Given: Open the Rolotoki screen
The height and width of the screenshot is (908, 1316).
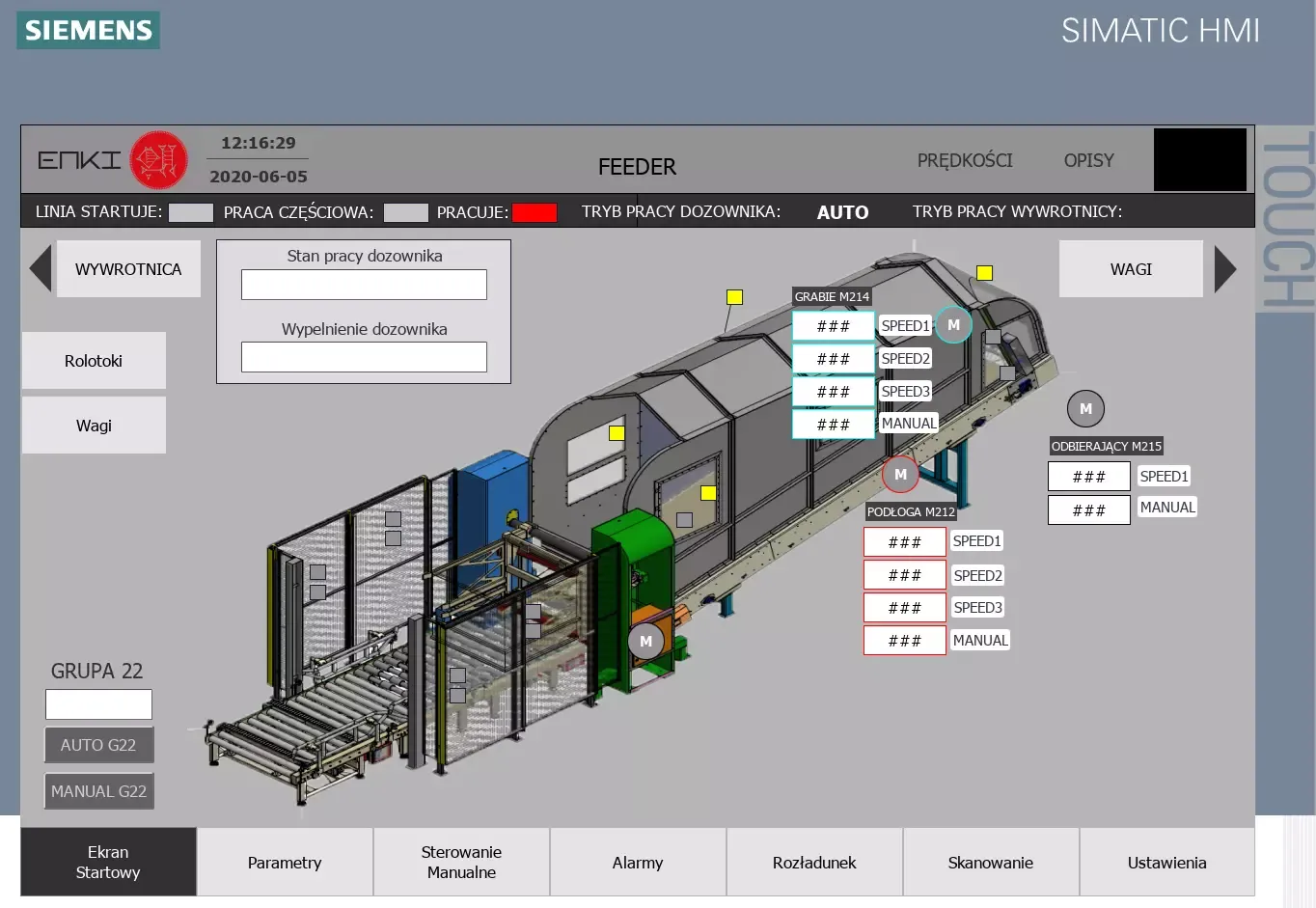Looking at the screenshot, I should coord(94,361).
